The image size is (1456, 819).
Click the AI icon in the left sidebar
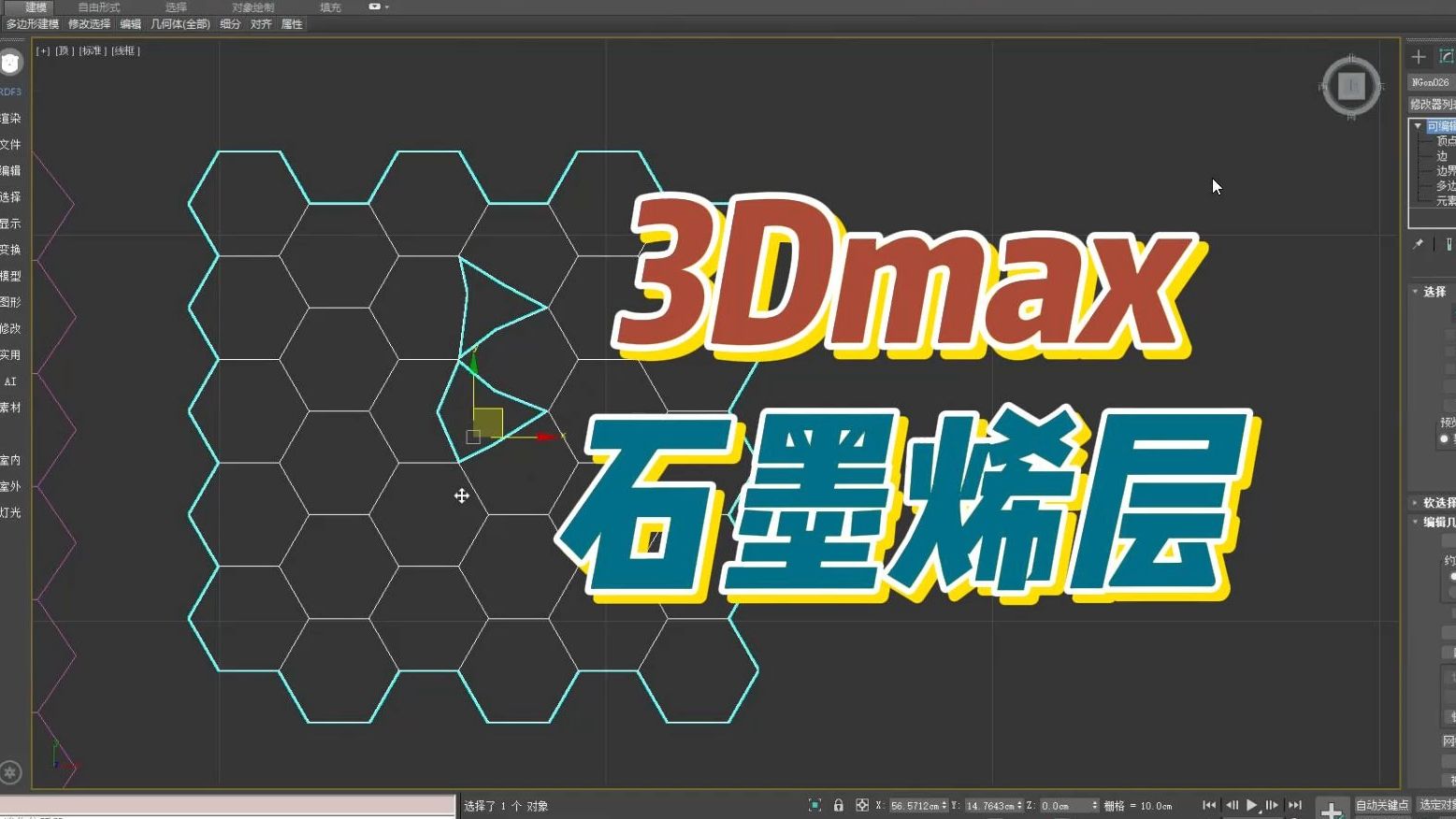pos(11,381)
